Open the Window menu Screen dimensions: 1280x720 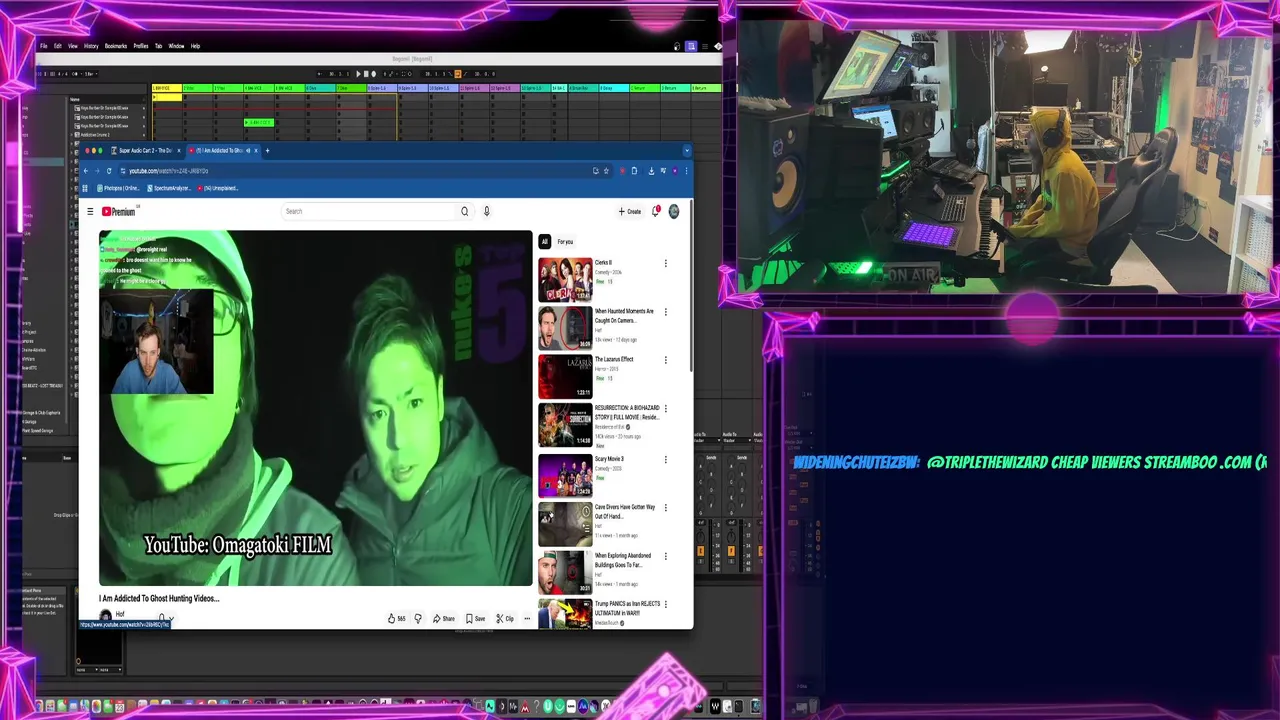[176, 46]
